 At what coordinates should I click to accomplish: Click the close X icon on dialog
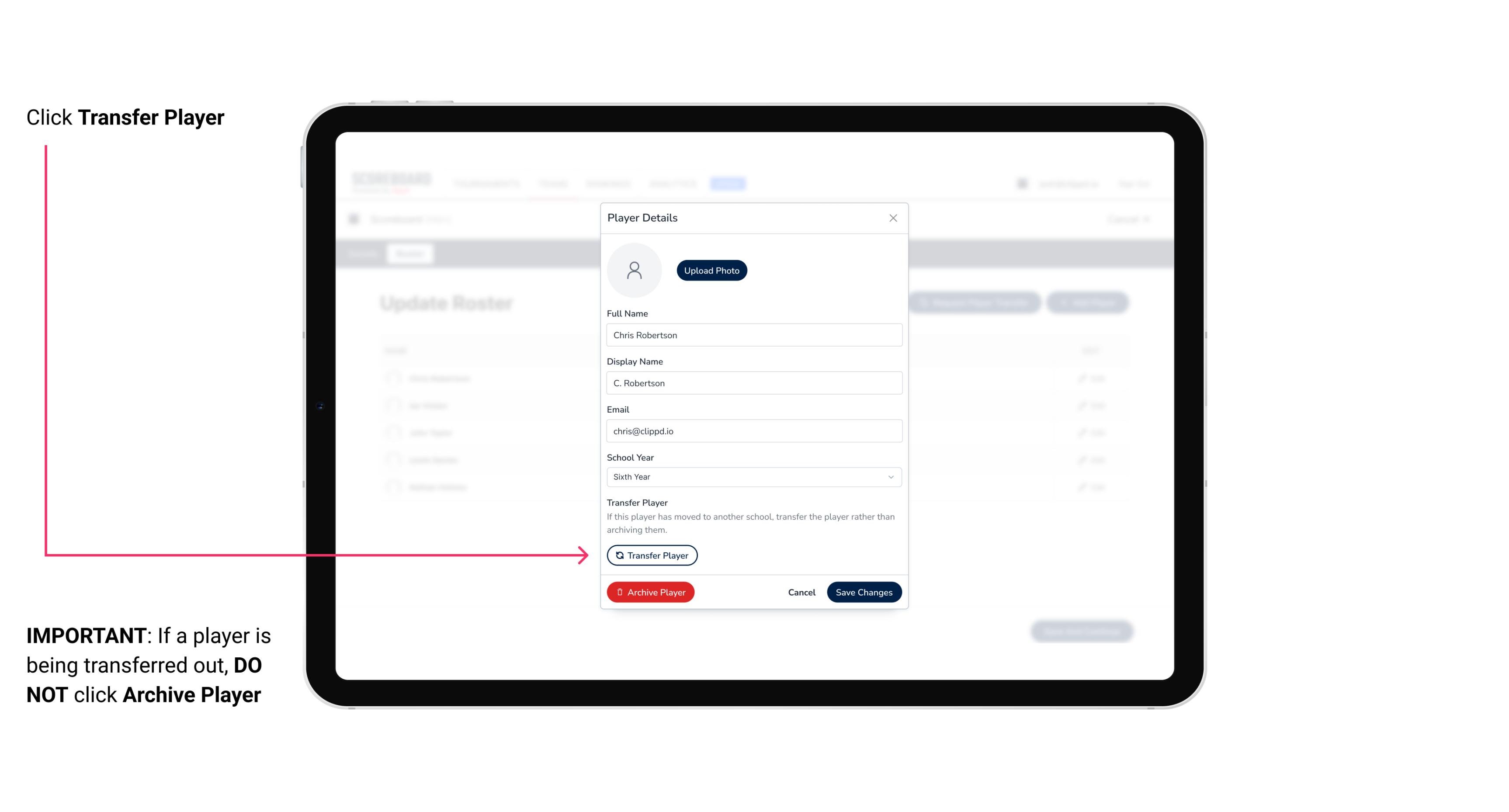[893, 218]
